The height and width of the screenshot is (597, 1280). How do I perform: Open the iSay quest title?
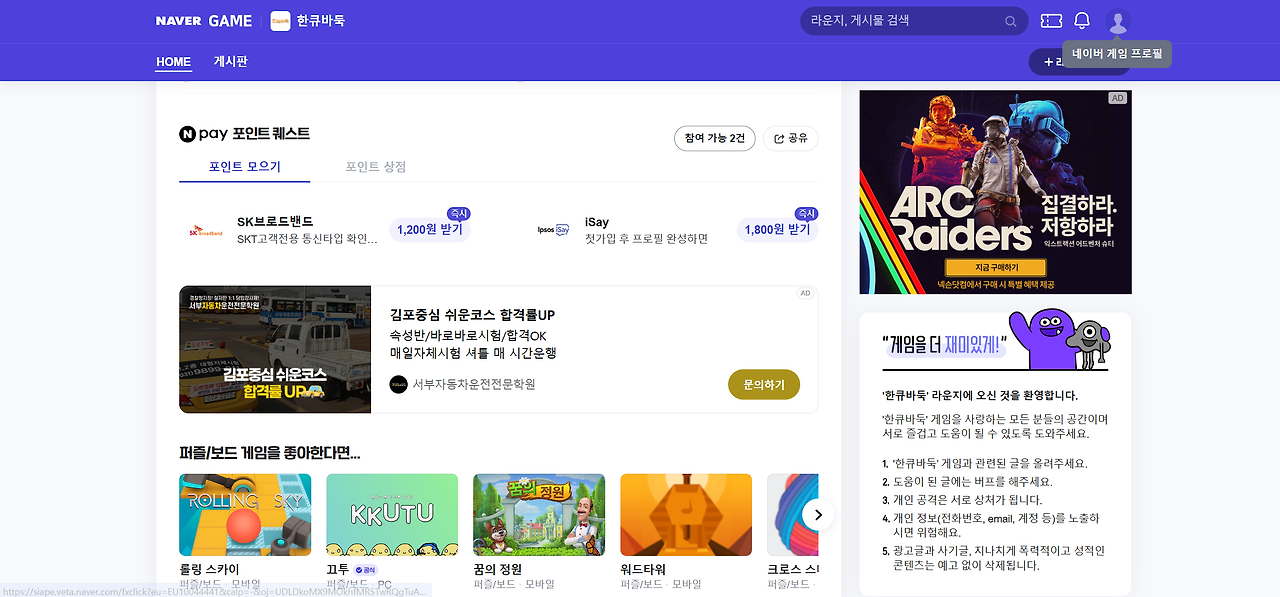click(597, 222)
